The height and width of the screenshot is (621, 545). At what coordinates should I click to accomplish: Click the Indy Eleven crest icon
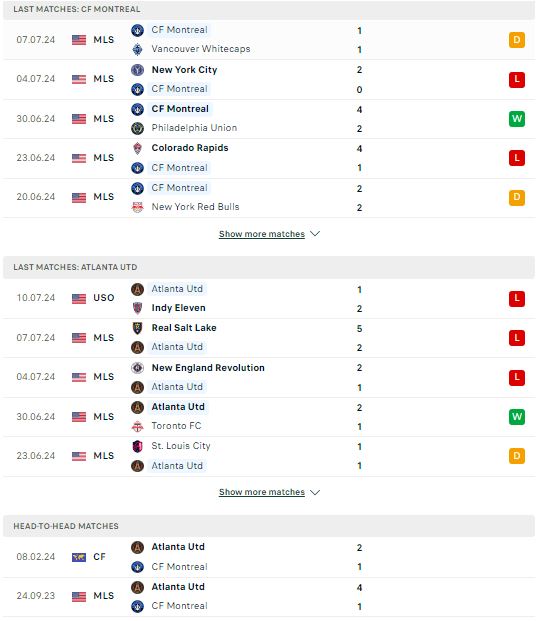pyautogui.click(x=137, y=308)
